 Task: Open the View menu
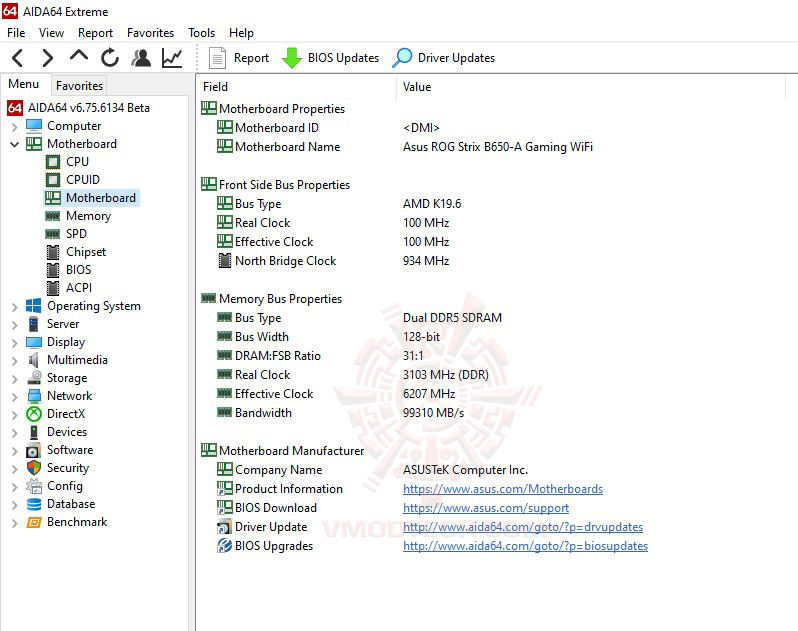pos(51,33)
